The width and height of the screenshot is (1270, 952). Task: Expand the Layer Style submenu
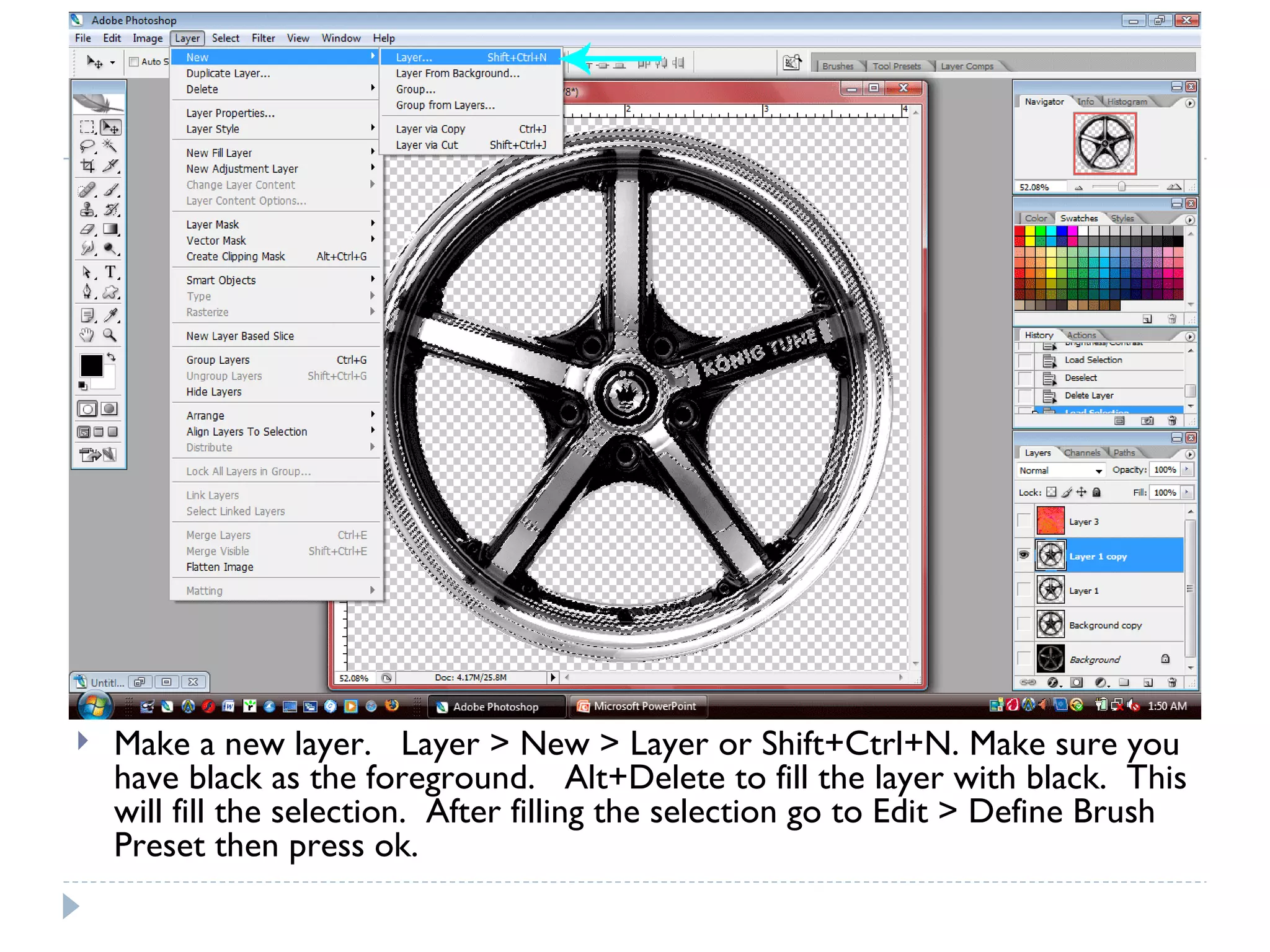pos(276,129)
